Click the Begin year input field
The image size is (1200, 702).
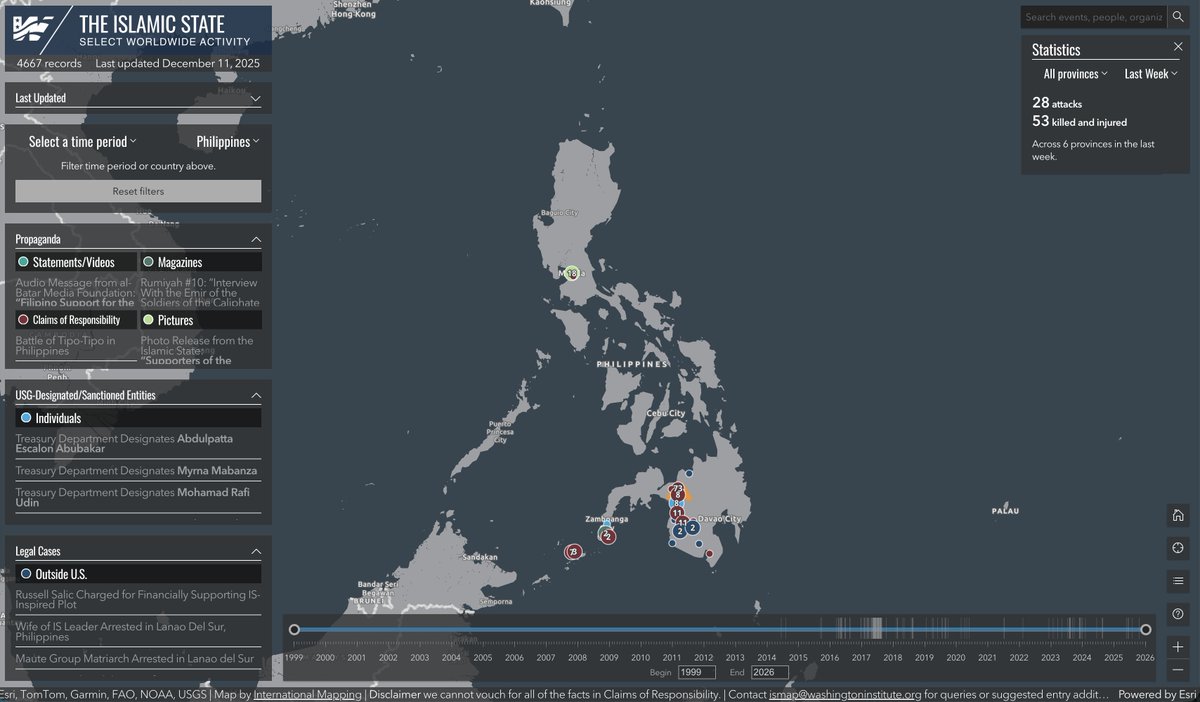point(696,672)
